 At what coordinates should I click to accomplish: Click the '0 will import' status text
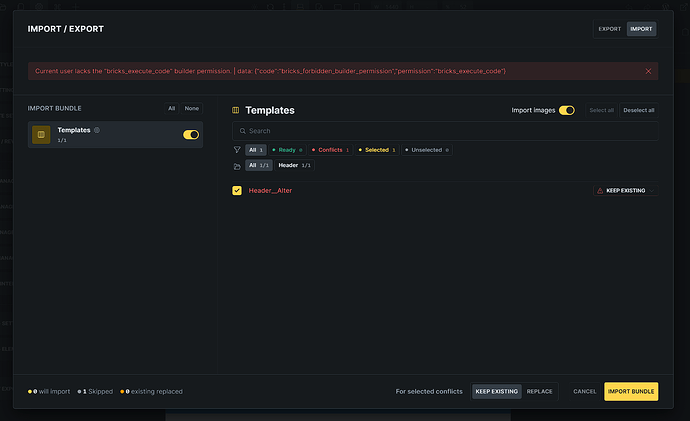click(x=49, y=392)
